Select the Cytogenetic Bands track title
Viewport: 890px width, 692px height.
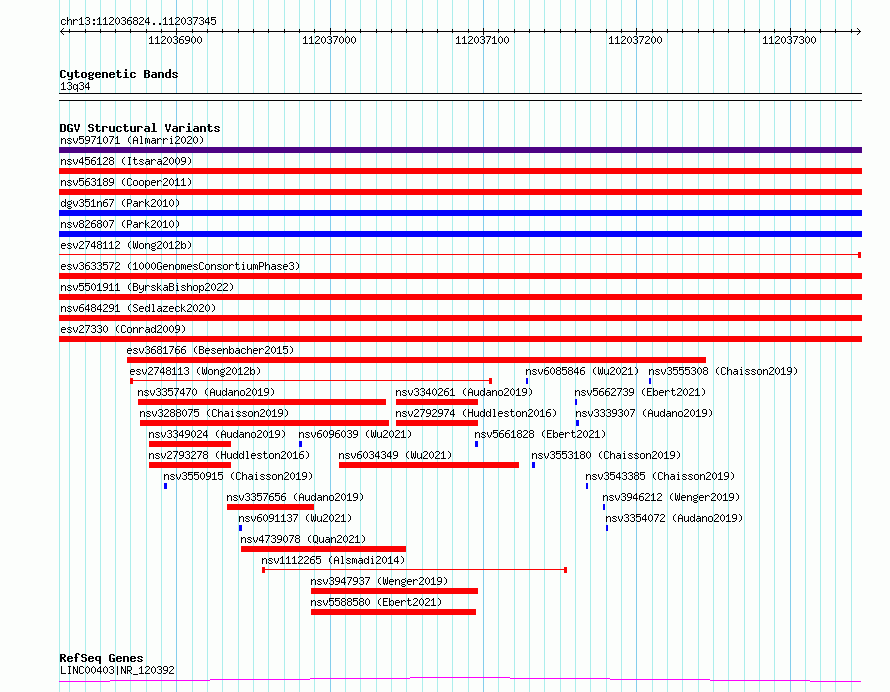(x=119, y=74)
